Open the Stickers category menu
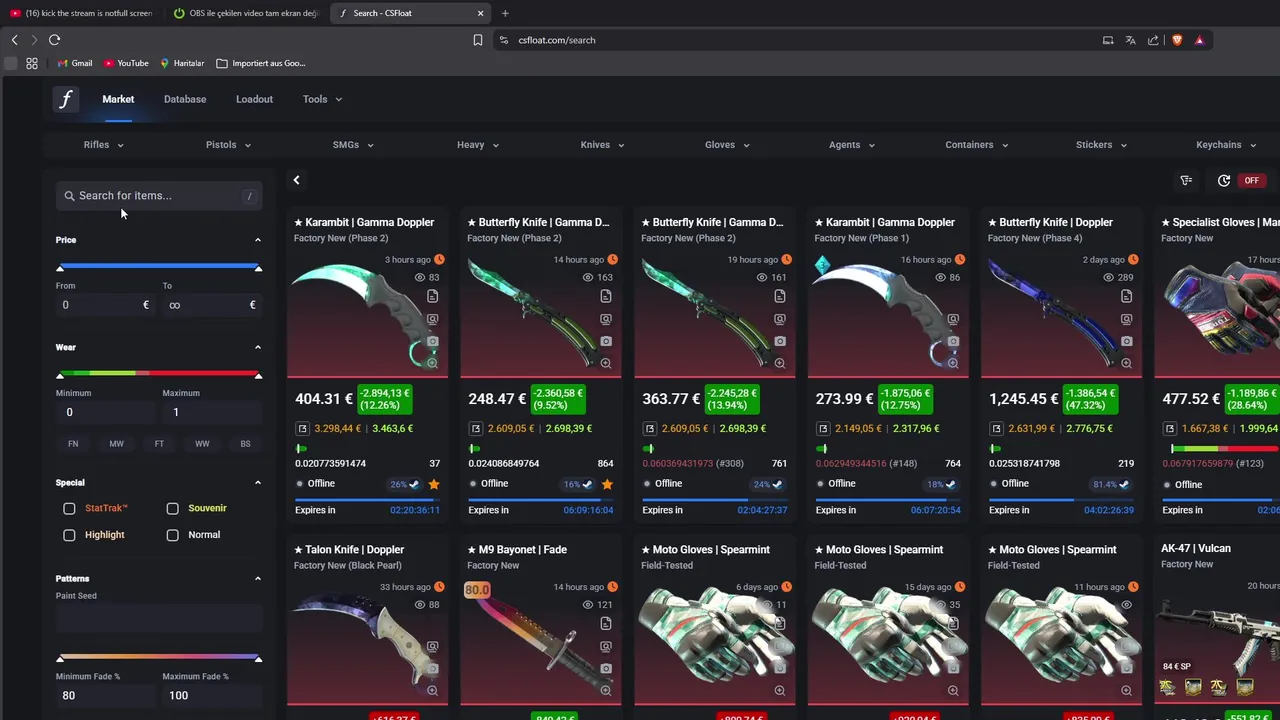The width and height of the screenshot is (1280, 720). (x=1101, y=145)
